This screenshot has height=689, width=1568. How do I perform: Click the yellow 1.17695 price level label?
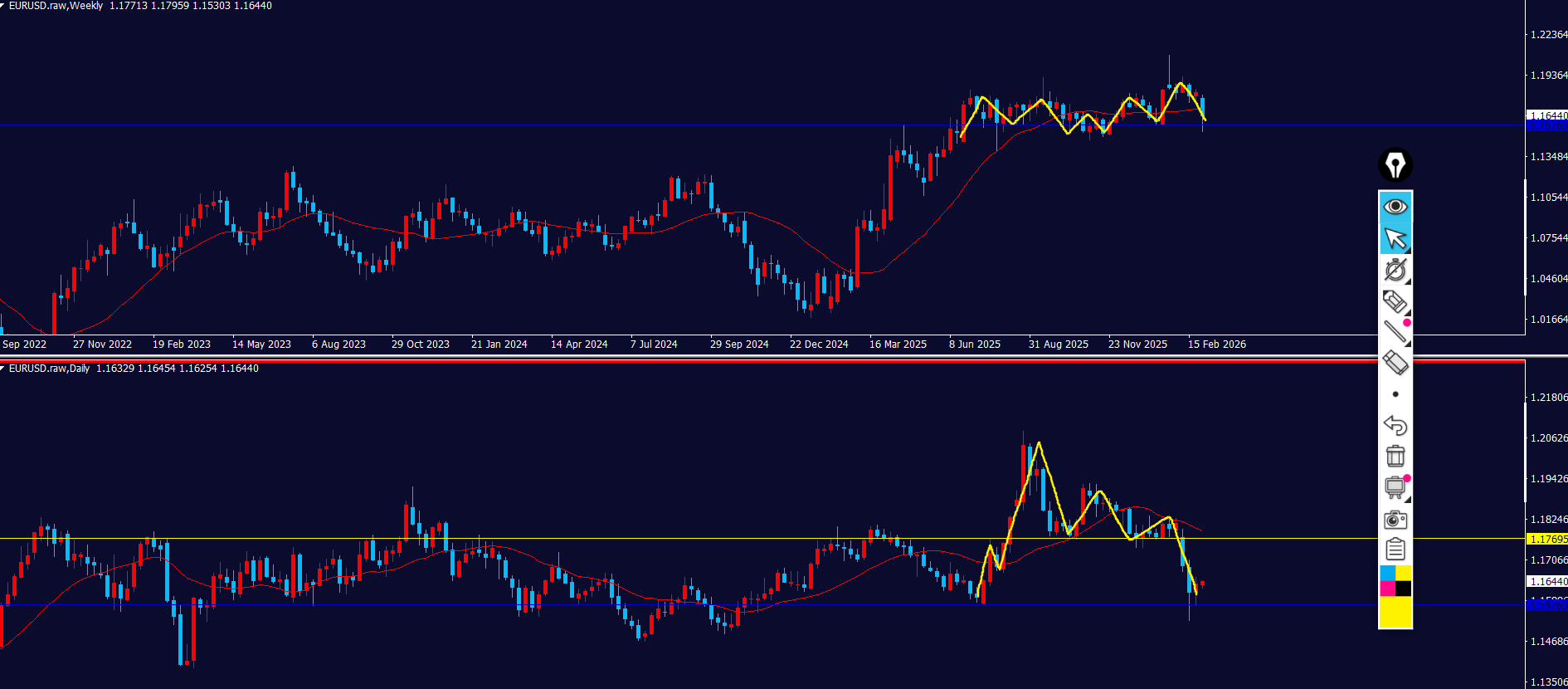(x=1547, y=540)
